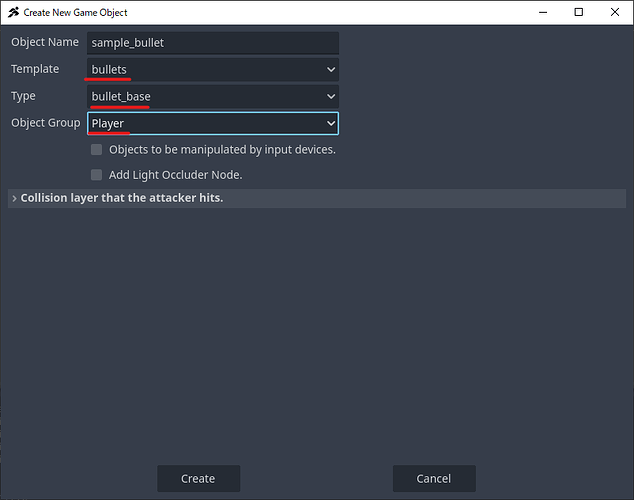Click the 'Template' label text

35,69
